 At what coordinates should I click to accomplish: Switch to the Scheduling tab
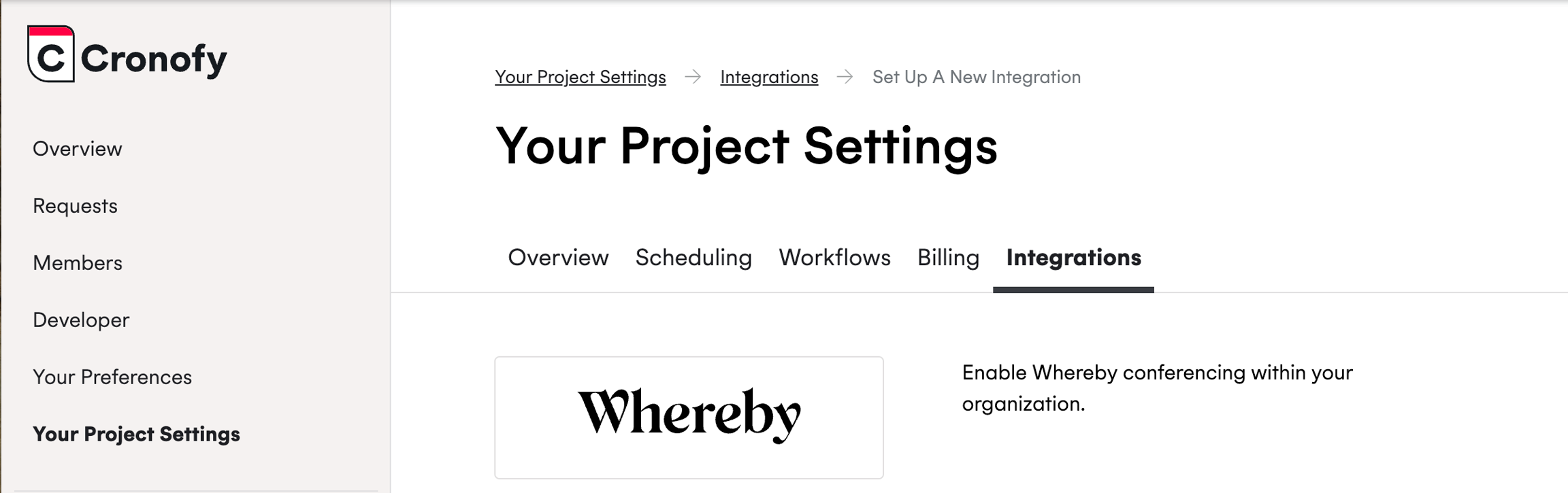[693, 258]
